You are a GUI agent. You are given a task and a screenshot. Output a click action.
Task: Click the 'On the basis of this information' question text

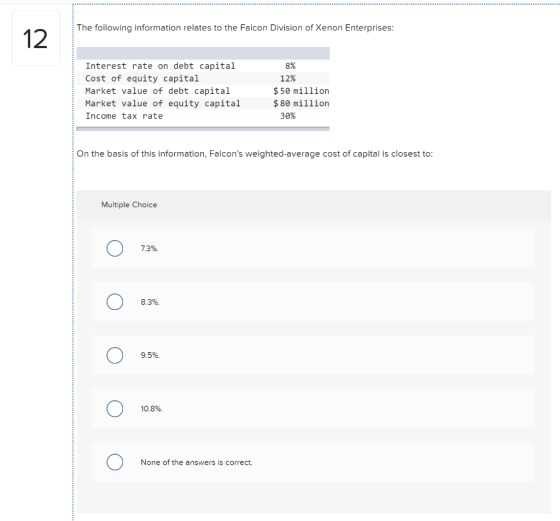(x=255, y=154)
